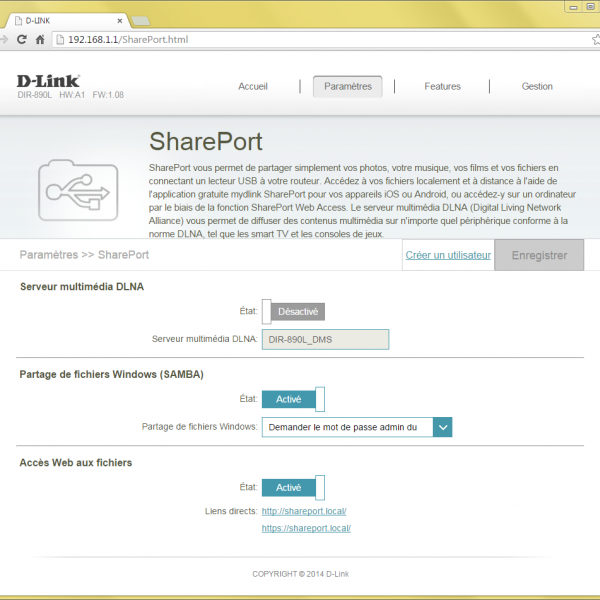Image resolution: width=600 pixels, height=600 pixels.
Task: Close the D-LINK browser tab
Action: click(x=117, y=19)
